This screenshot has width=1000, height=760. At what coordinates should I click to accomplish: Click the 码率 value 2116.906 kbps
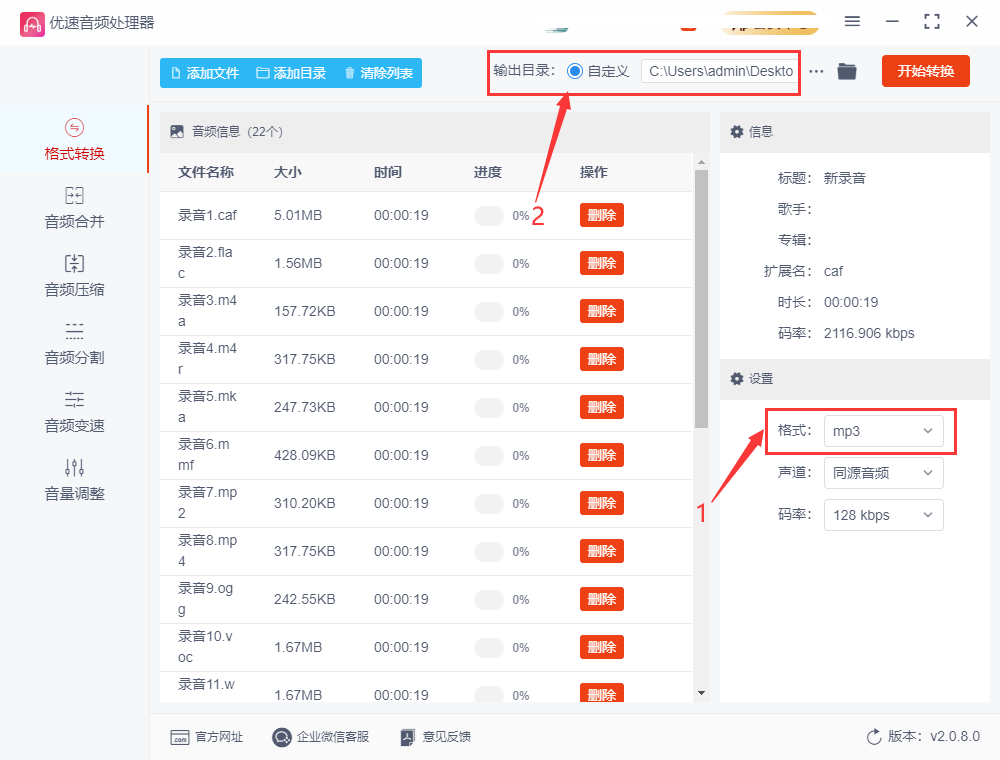point(869,333)
